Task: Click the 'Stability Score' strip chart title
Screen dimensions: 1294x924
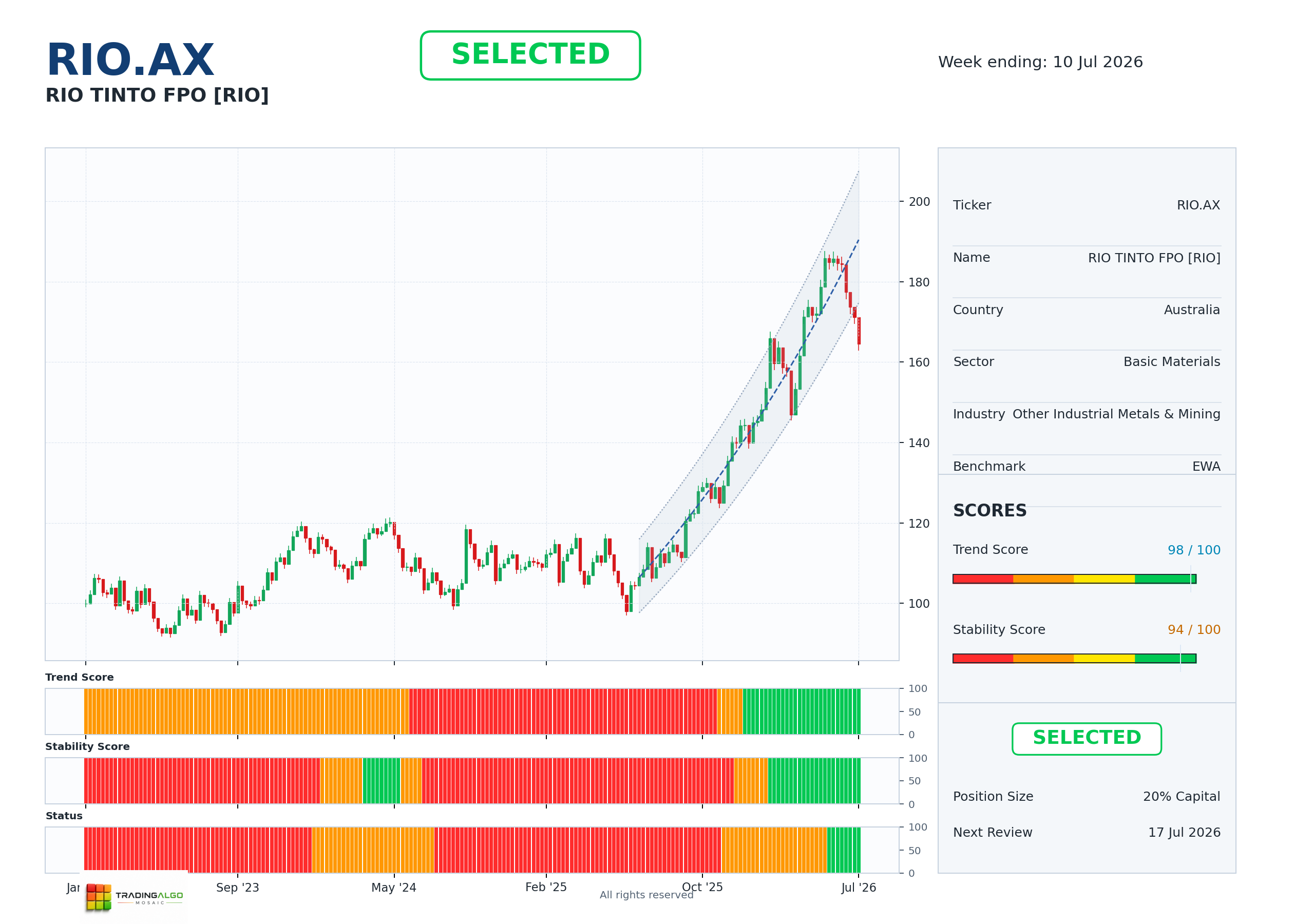Action: (88, 746)
